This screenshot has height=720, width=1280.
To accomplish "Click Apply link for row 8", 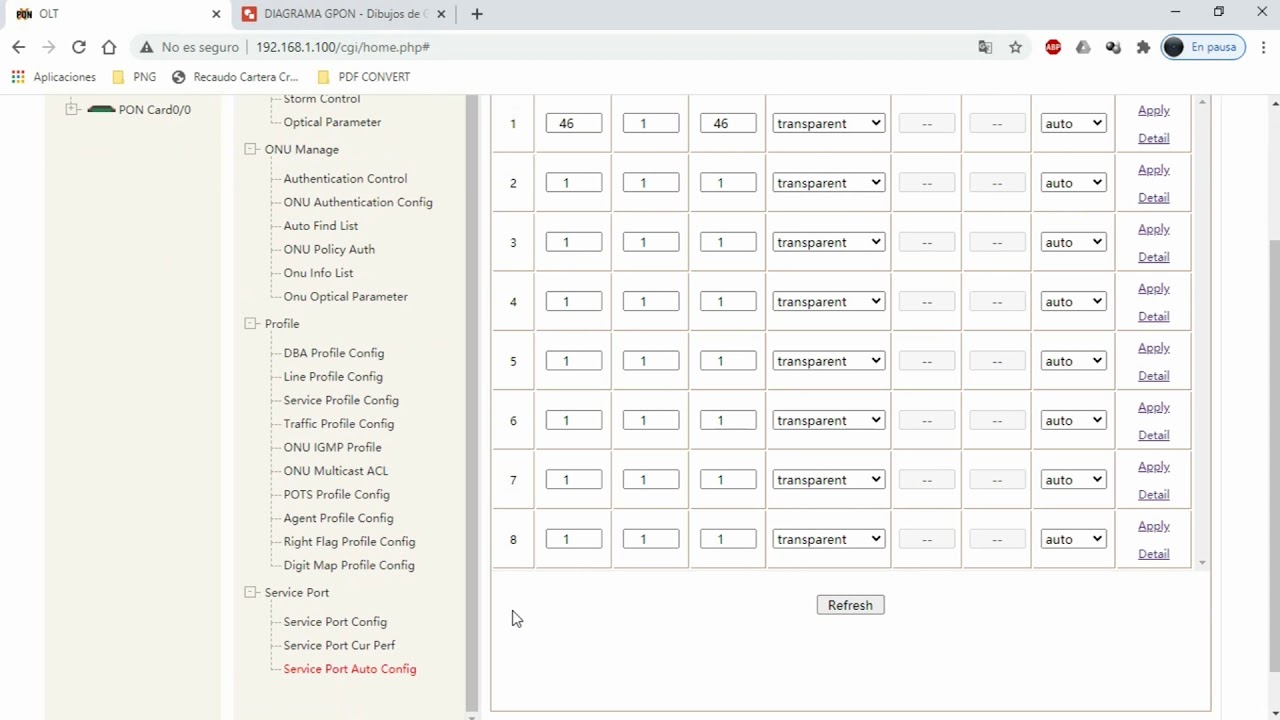I will coord(1153,526).
